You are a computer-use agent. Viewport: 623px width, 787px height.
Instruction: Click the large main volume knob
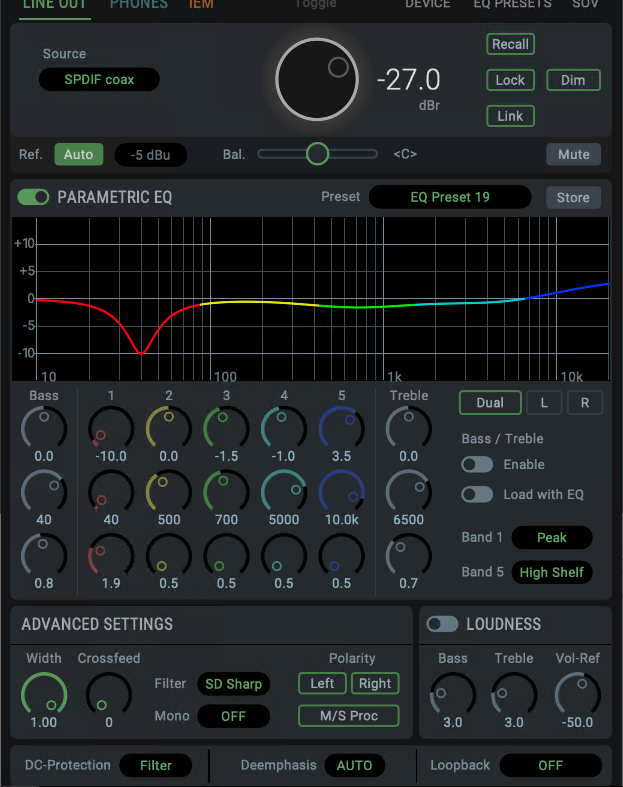pos(317,80)
